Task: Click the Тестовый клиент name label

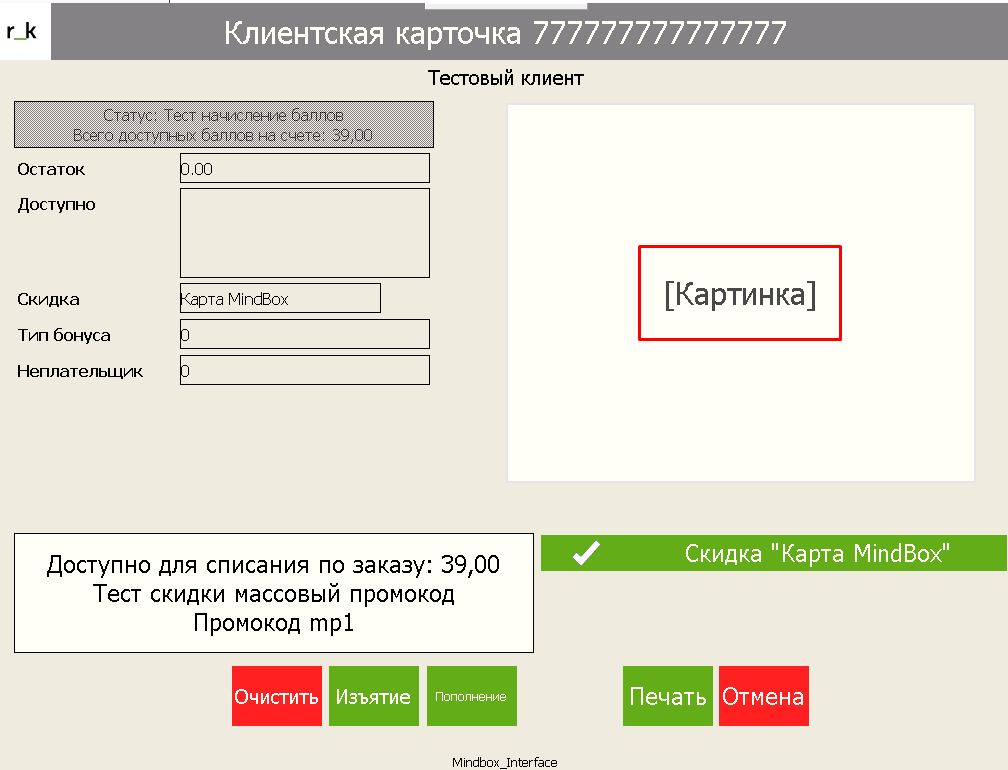Action: 505,78
